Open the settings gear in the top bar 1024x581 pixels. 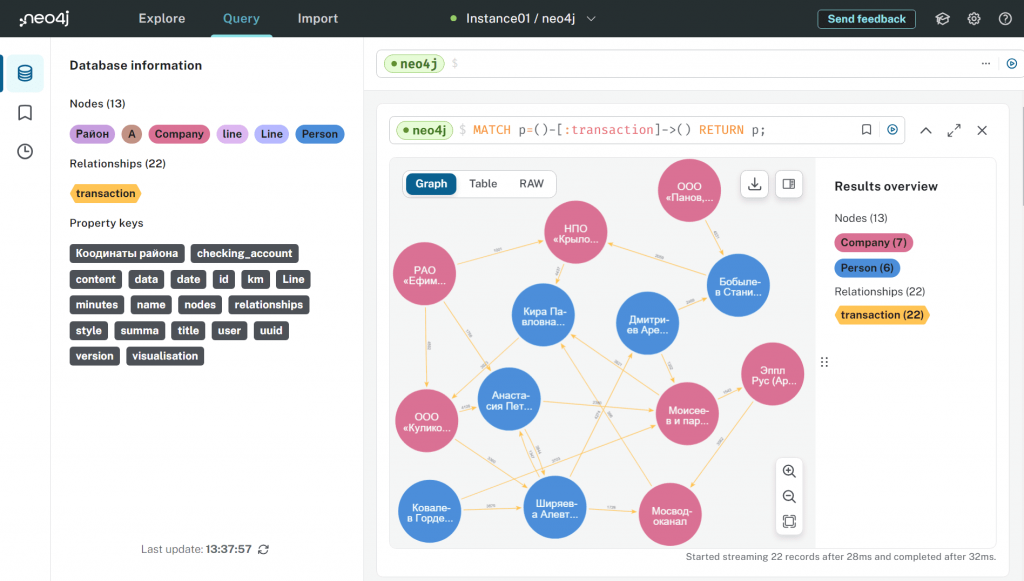973,18
